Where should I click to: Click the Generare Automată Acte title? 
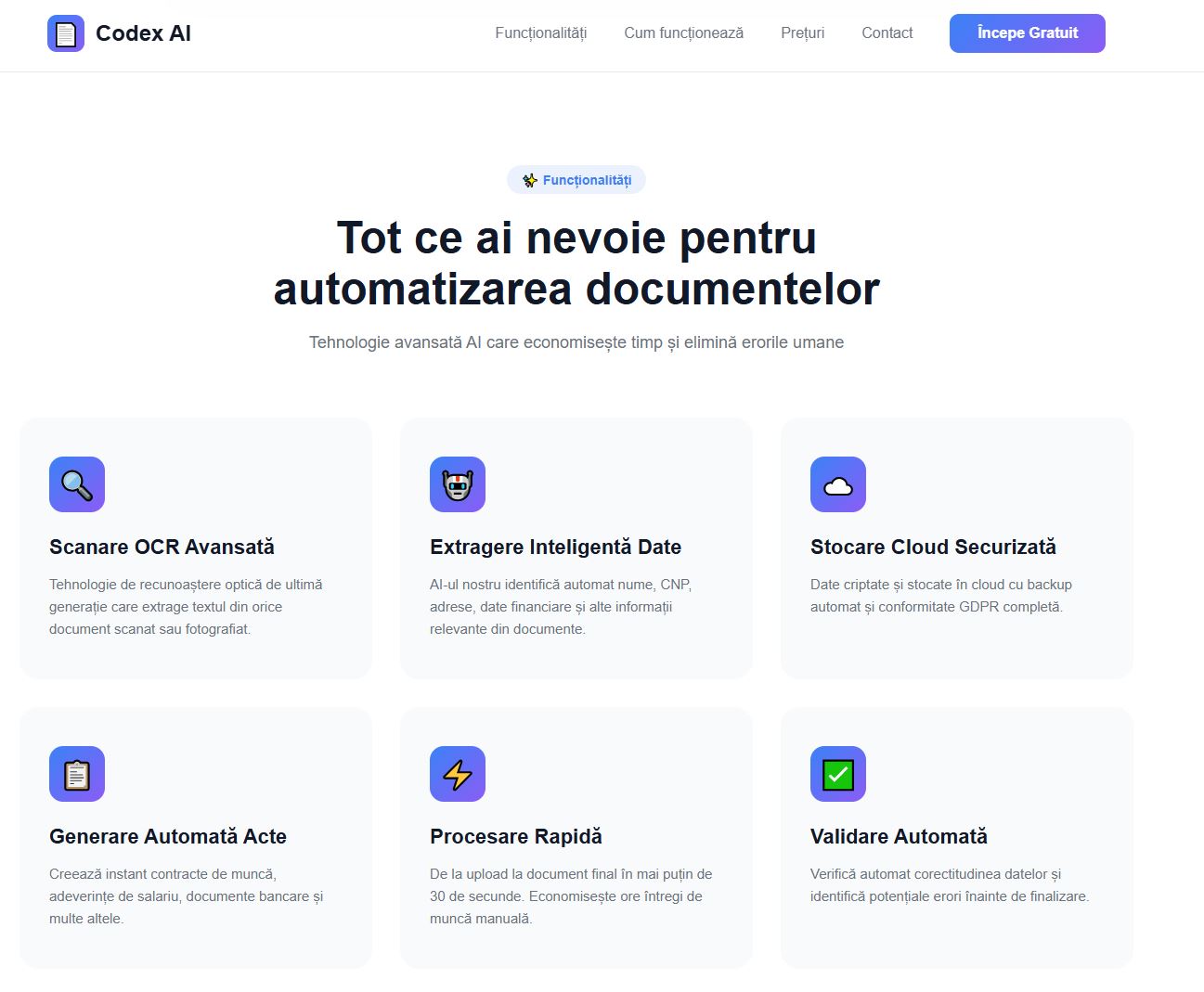[x=168, y=837]
